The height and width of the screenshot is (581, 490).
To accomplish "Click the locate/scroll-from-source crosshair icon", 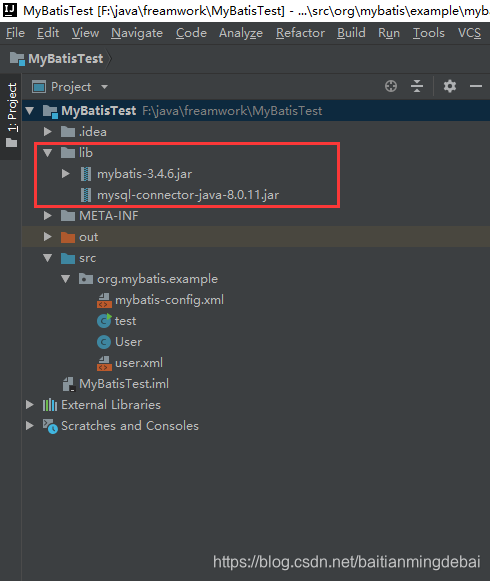I will [x=391, y=86].
